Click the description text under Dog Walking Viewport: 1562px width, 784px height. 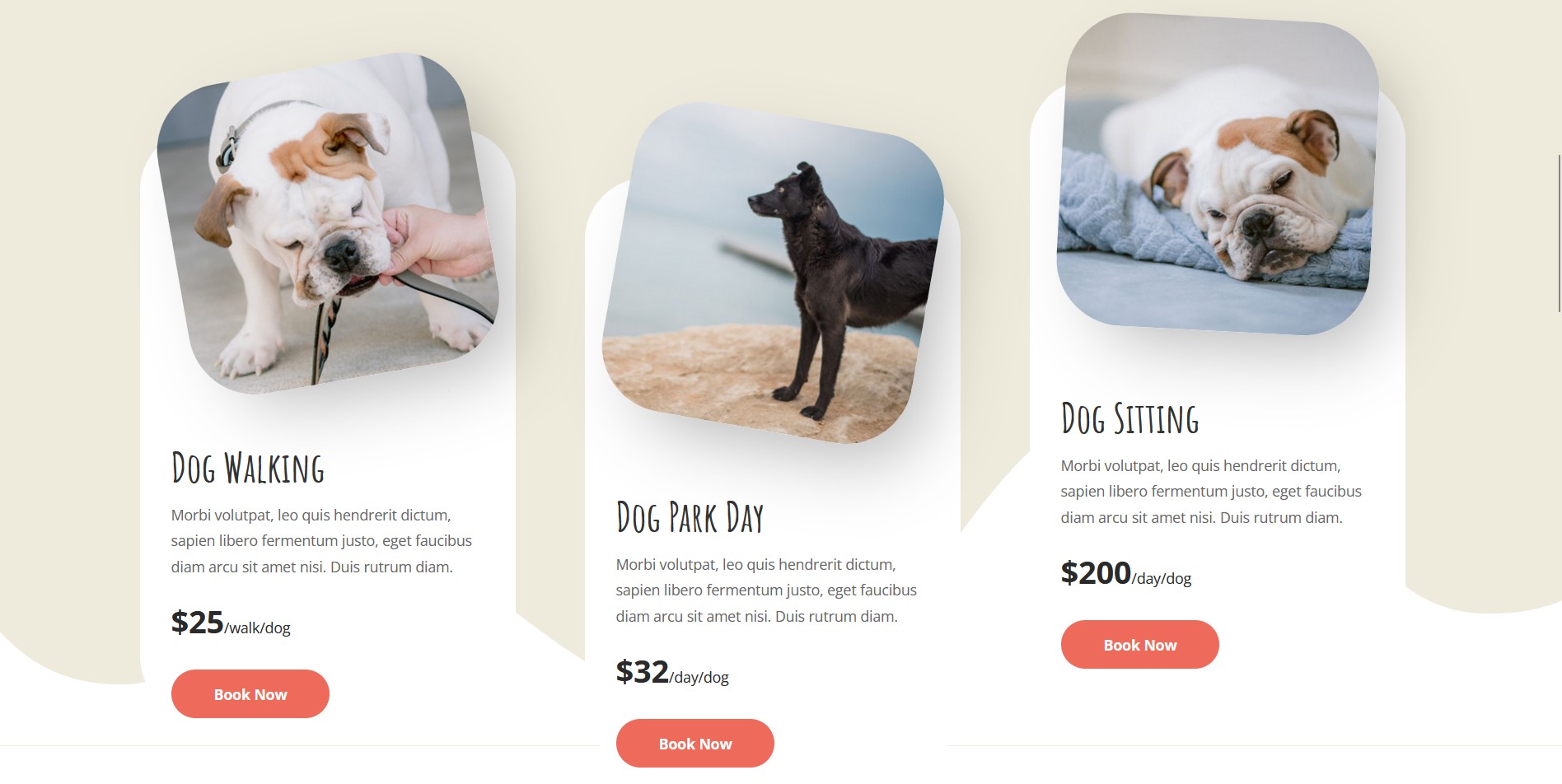click(x=321, y=541)
